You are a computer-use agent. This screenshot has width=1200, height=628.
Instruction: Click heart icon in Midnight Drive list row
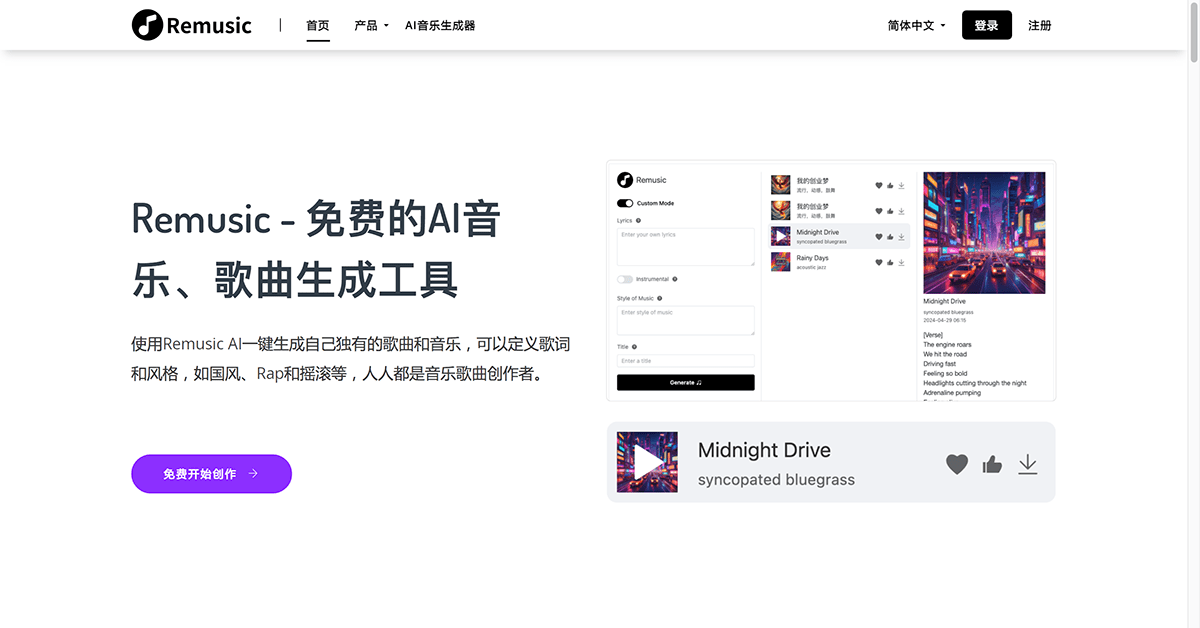(x=879, y=237)
